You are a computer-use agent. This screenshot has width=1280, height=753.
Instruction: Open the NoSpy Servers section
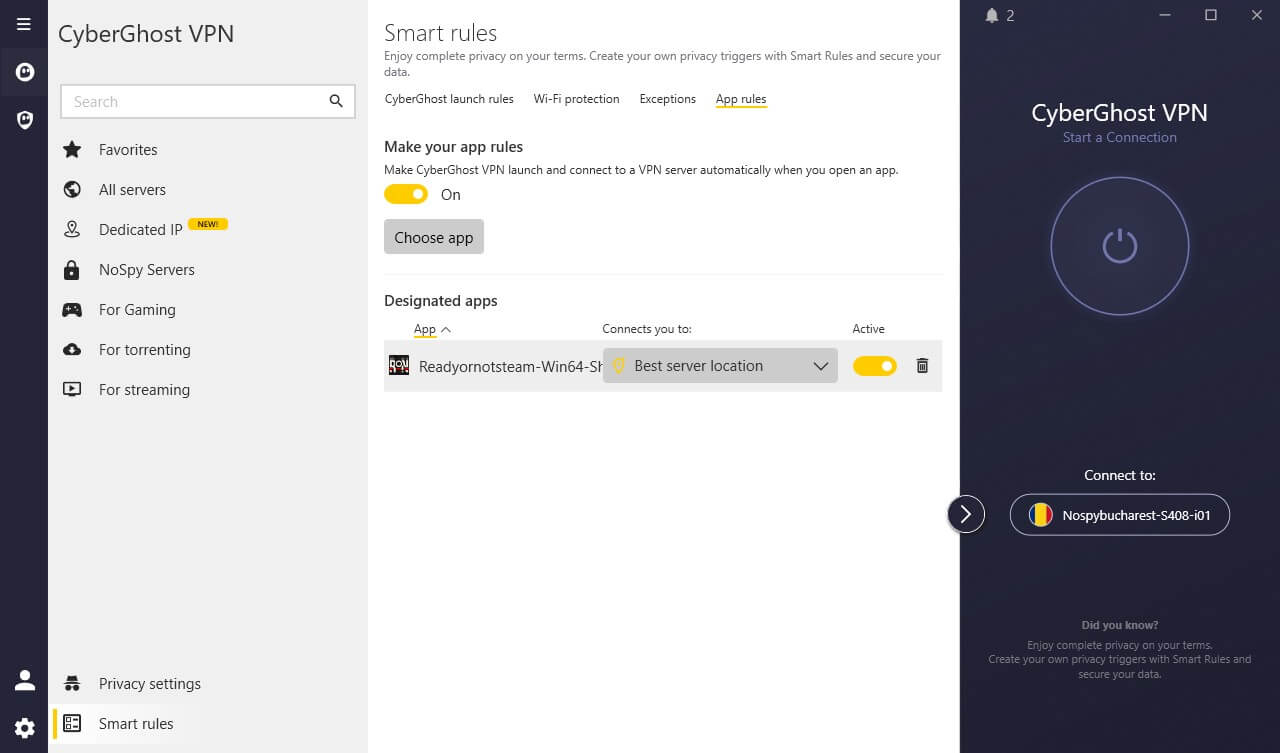146,269
